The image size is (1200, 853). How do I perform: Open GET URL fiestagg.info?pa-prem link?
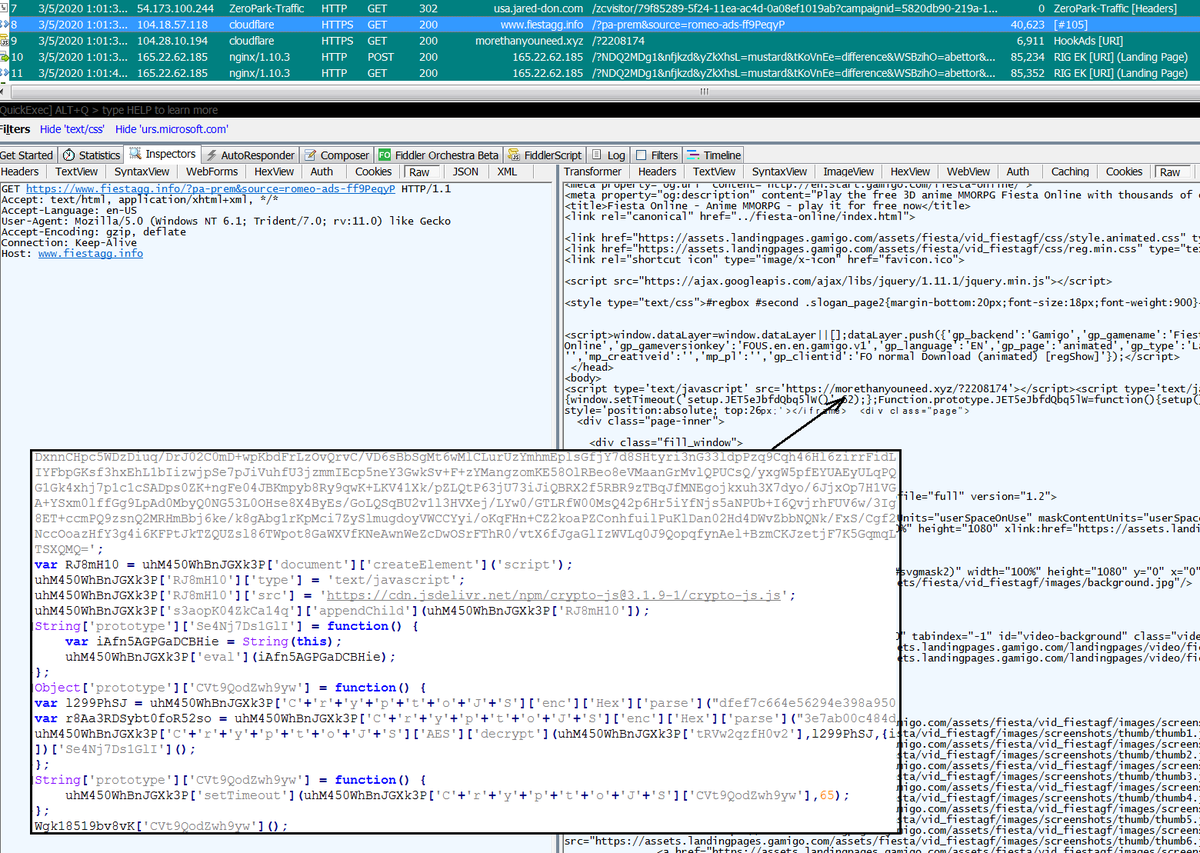(x=210, y=188)
